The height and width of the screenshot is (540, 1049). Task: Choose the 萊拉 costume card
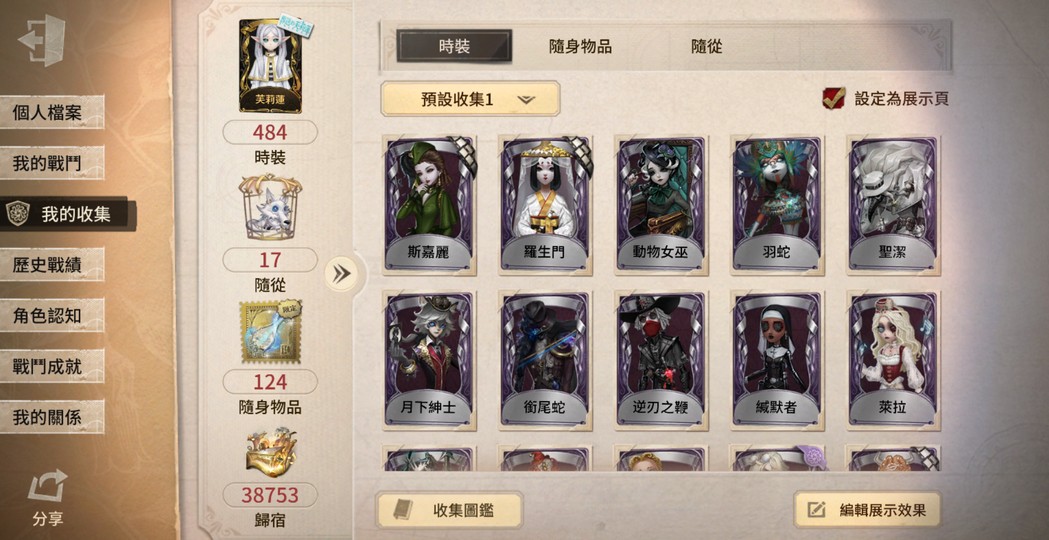coord(893,359)
